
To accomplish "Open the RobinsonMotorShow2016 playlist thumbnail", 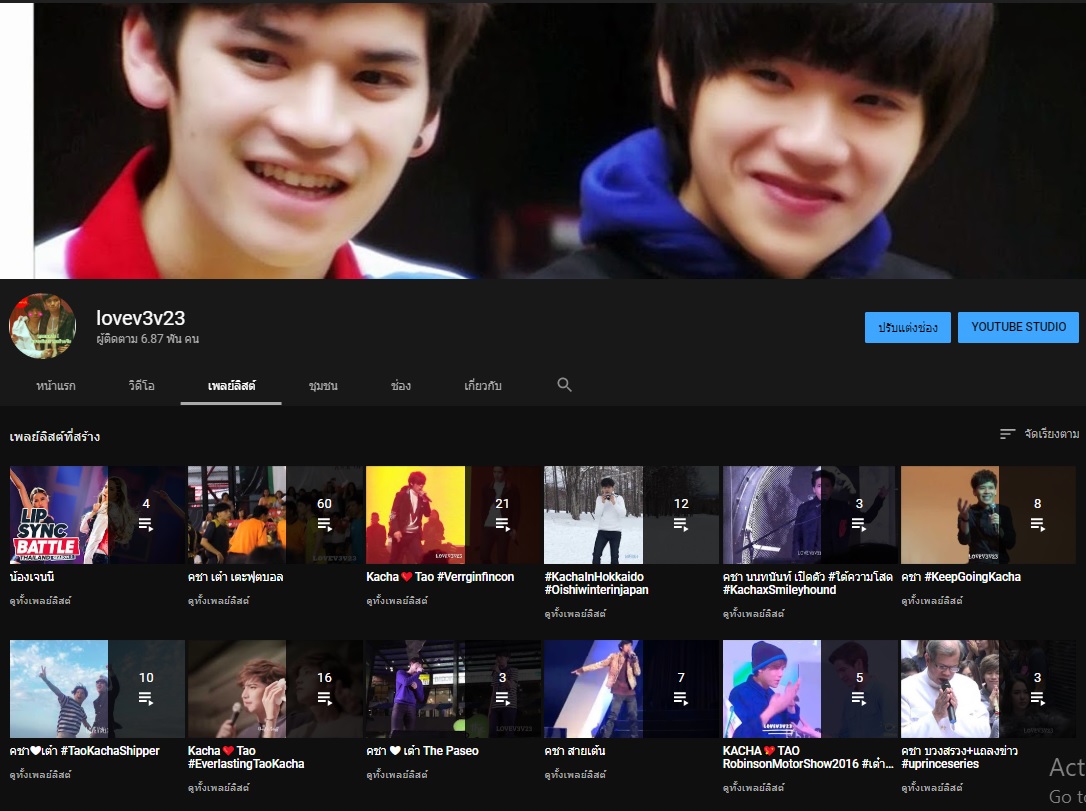I will (810, 689).
